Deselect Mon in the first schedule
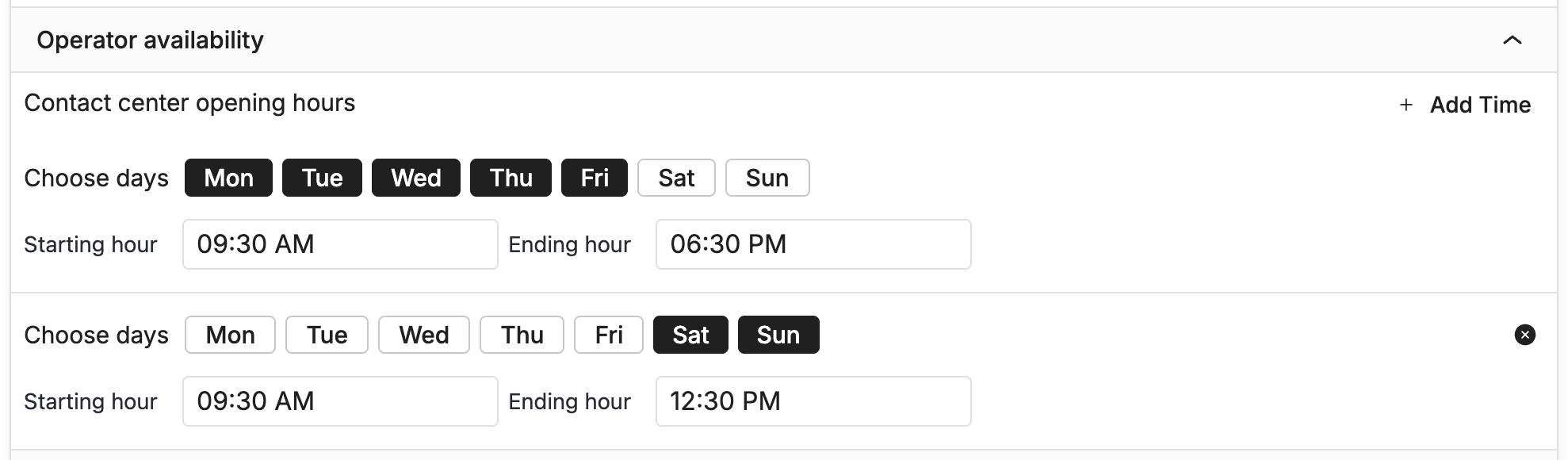Screen dimensions: 1568x460 (x=228, y=178)
